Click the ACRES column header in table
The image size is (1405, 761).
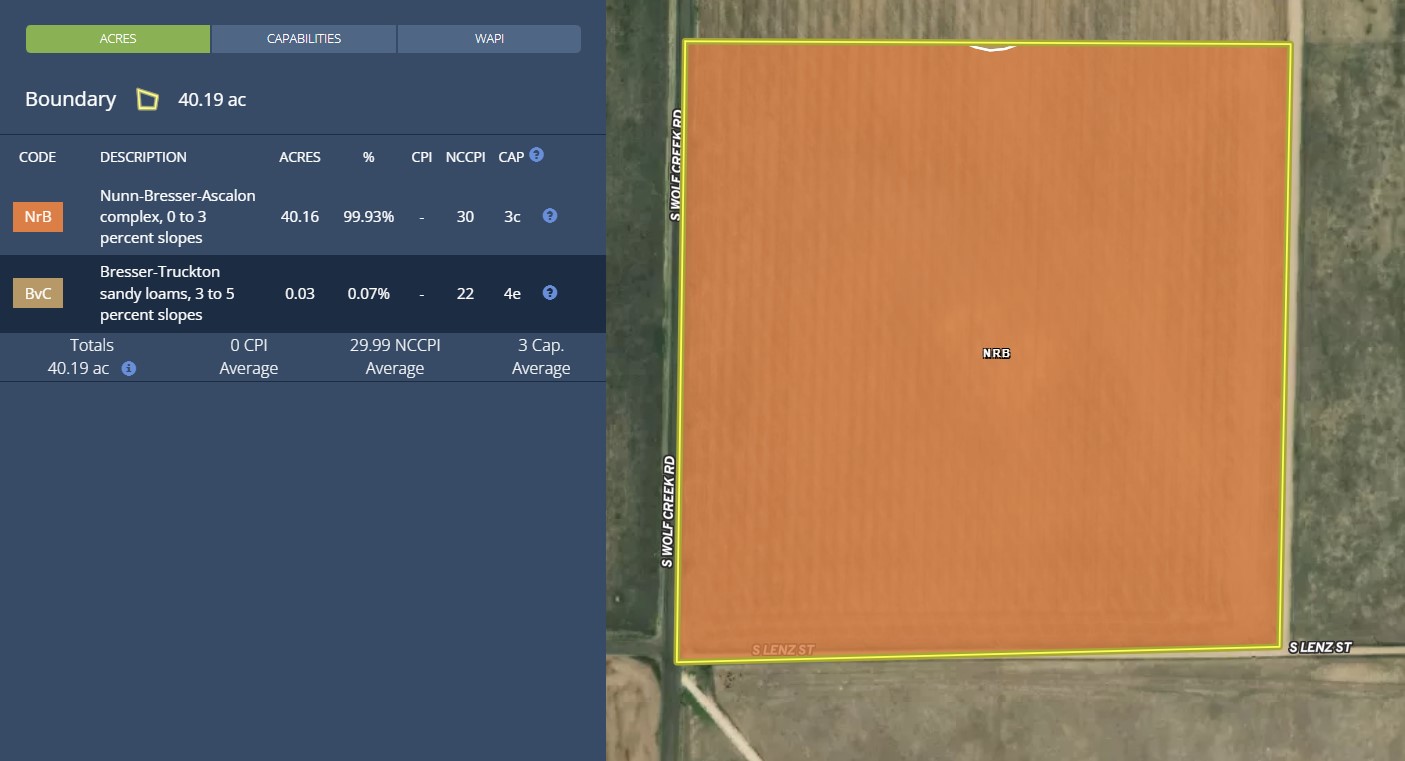point(300,157)
